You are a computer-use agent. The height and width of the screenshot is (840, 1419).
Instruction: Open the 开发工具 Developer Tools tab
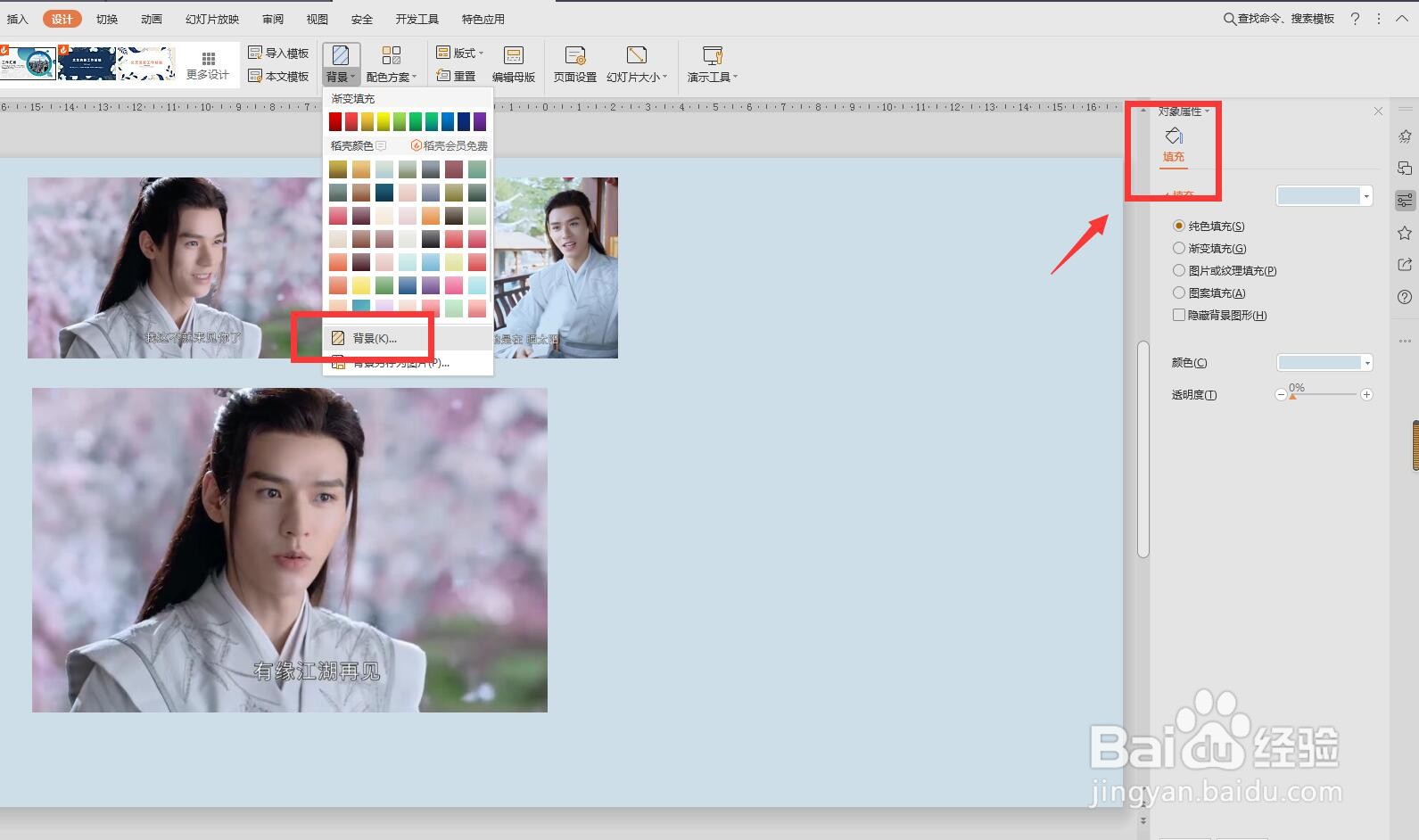(417, 19)
